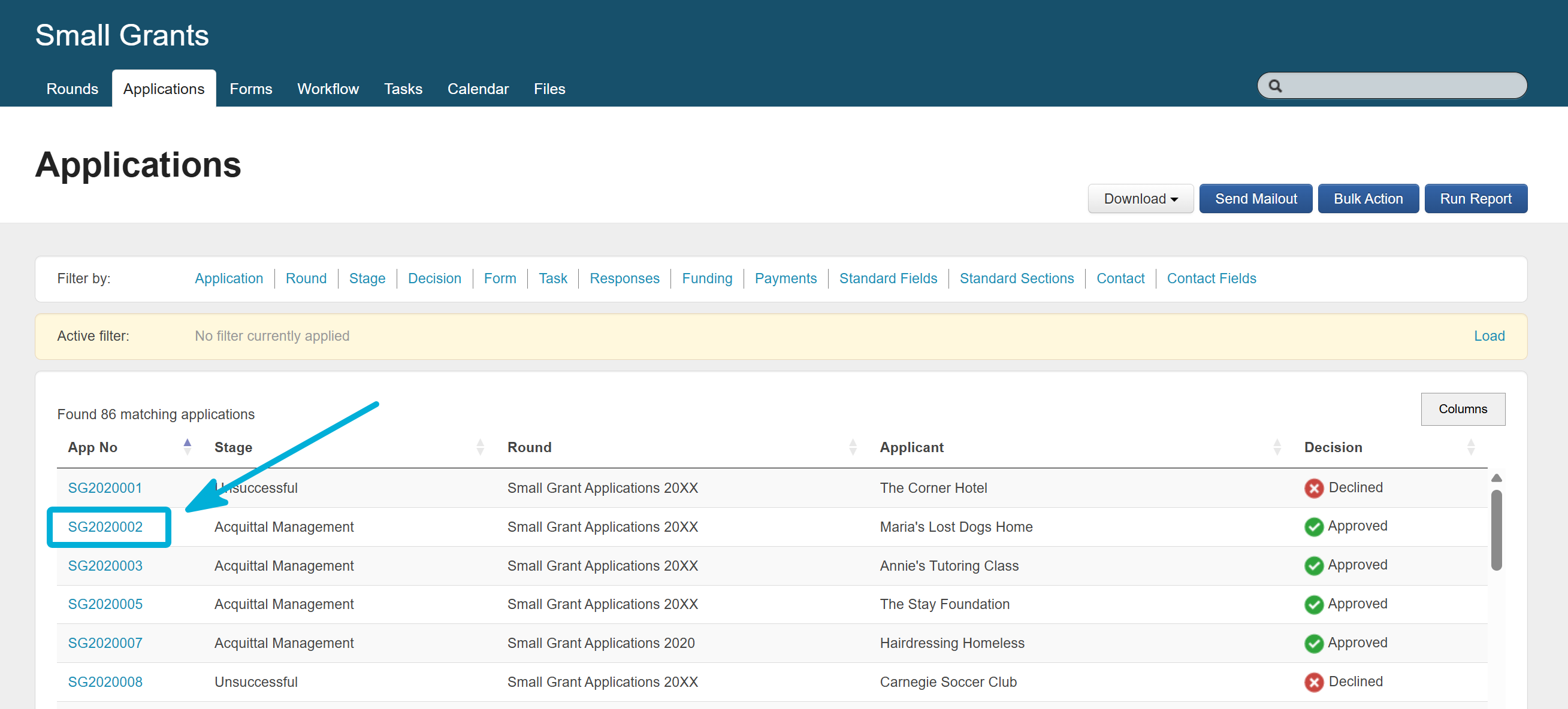Open application SG2020005
Screen dimensions: 1568x709
pyautogui.click(x=105, y=604)
